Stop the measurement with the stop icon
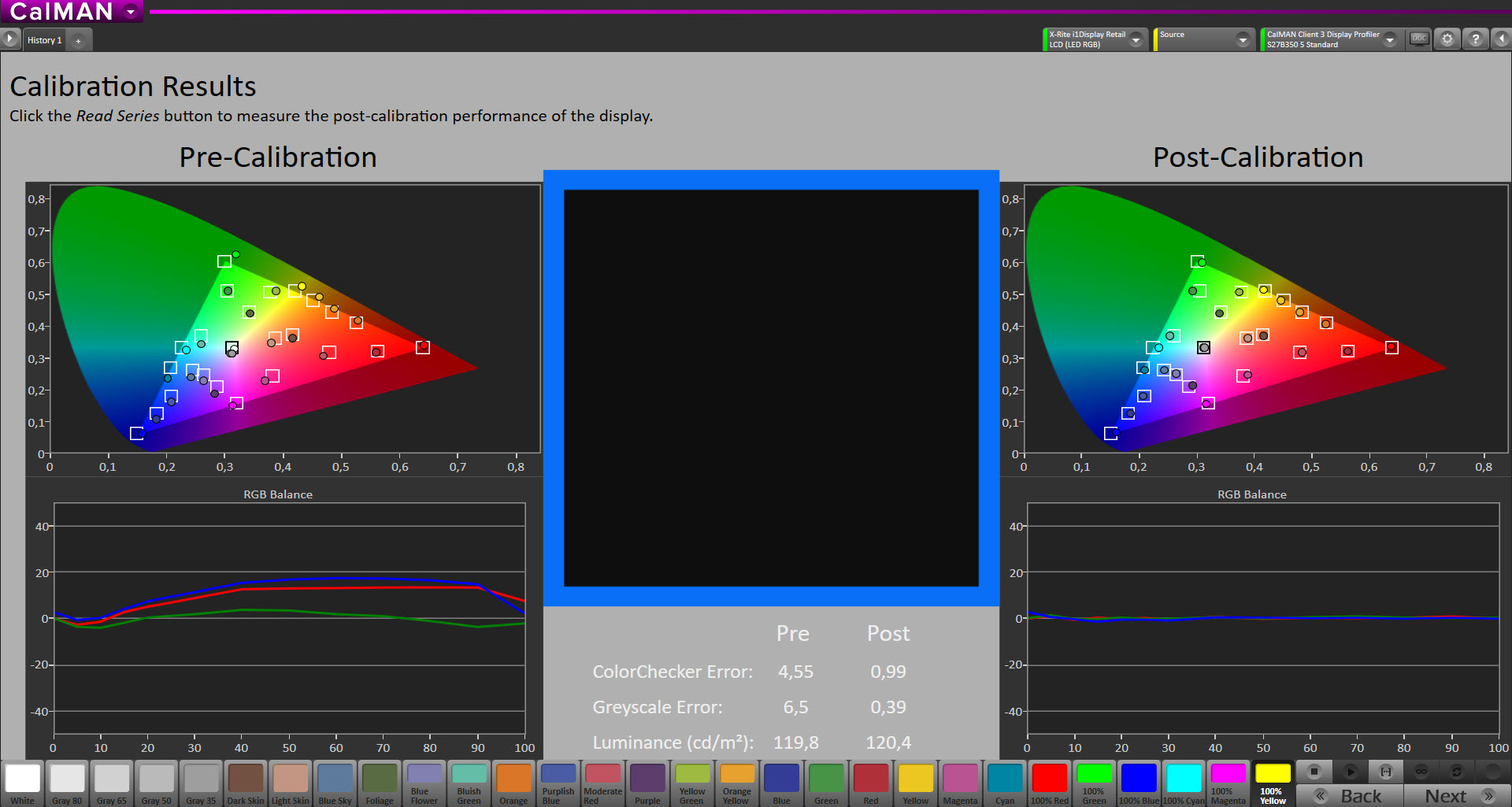1512x807 pixels. click(1314, 772)
